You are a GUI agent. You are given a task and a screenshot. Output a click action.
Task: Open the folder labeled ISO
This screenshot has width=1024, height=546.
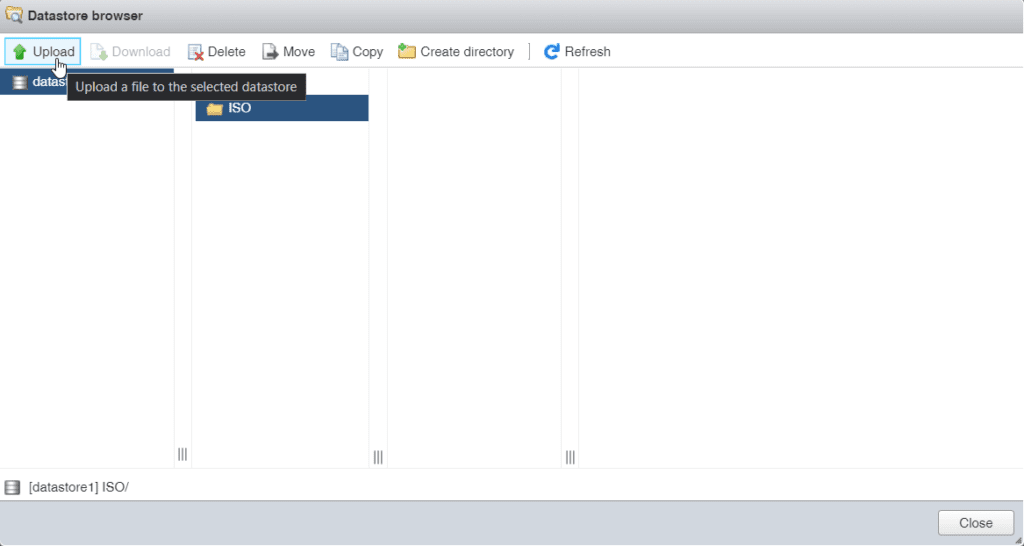pyautogui.click(x=240, y=108)
